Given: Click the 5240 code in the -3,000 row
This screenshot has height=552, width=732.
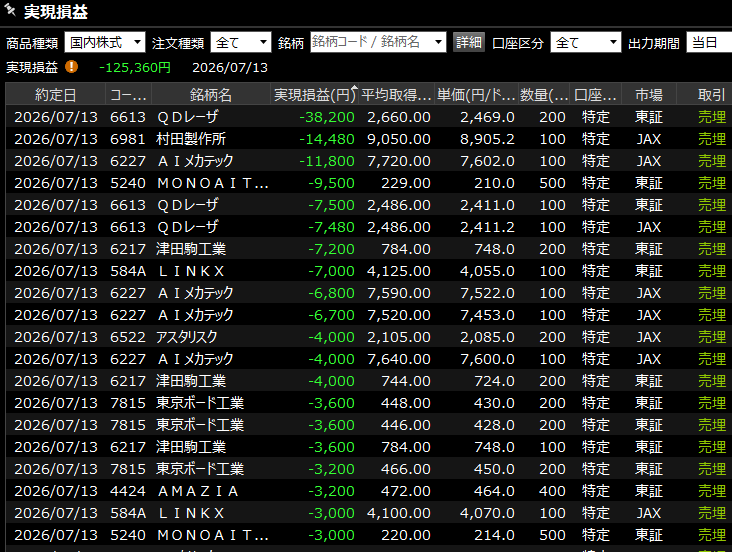Looking at the screenshot, I should [x=128, y=535].
